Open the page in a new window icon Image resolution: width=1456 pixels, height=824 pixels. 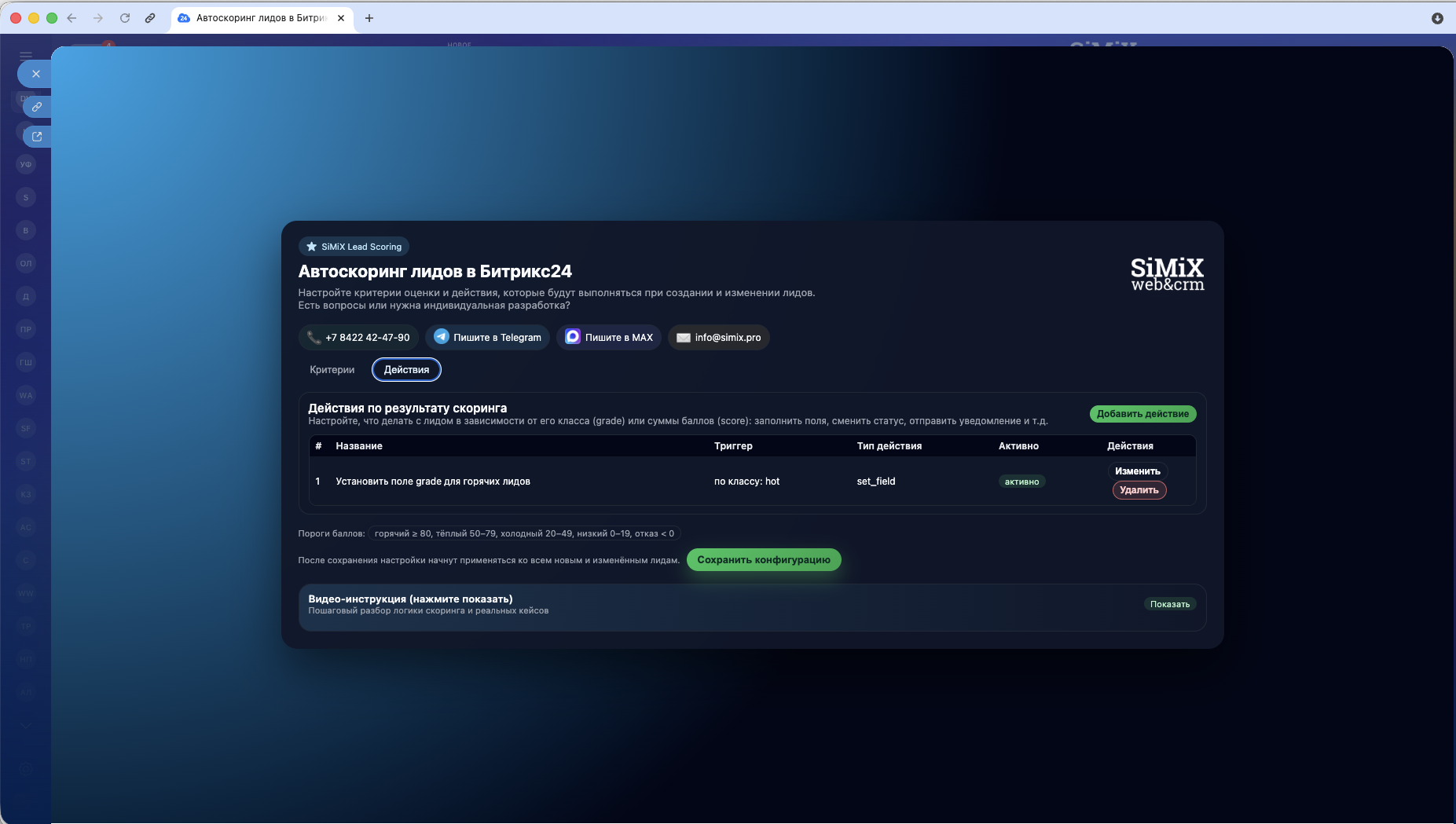37,137
